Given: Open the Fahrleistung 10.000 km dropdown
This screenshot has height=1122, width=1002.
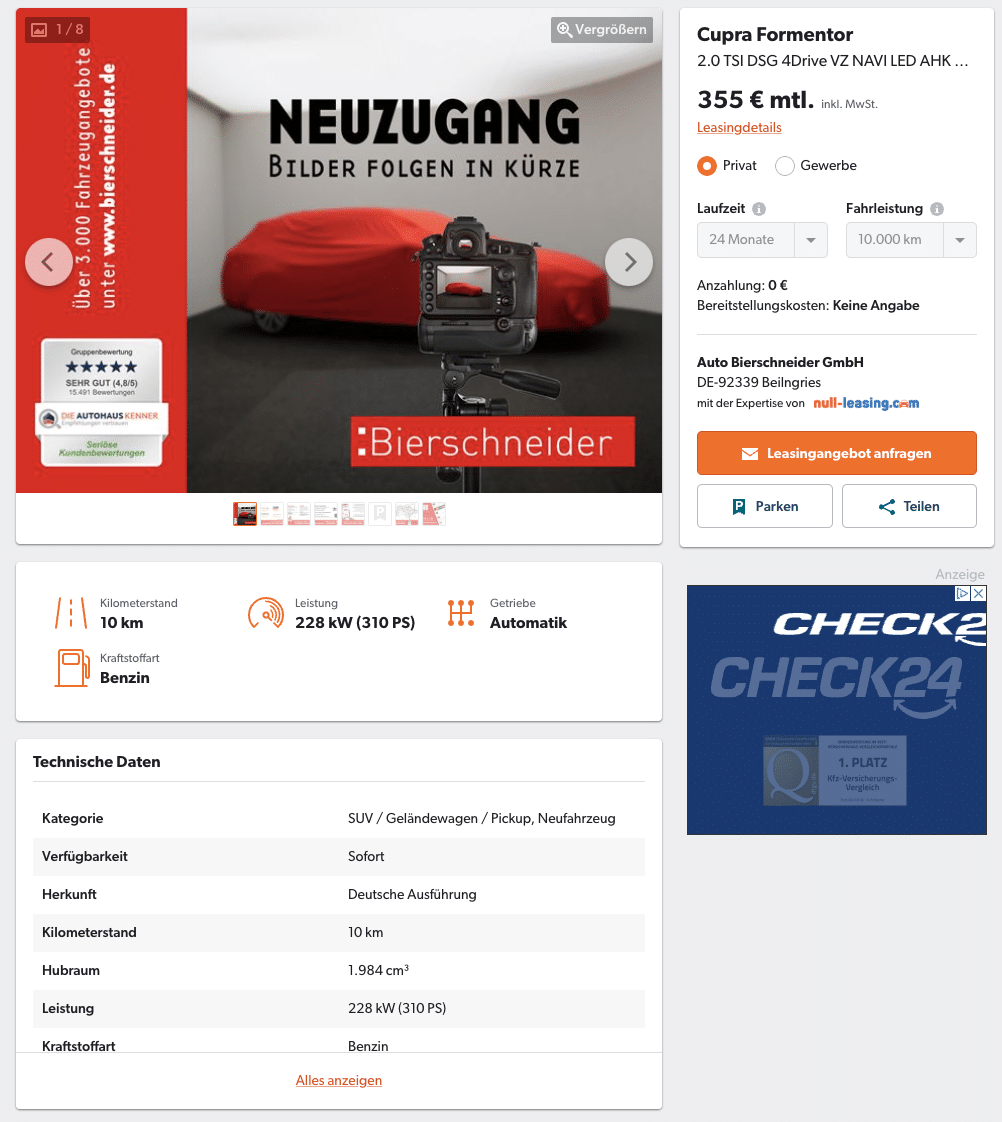Looking at the screenshot, I should pyautogui.click(x=911, y=240).
